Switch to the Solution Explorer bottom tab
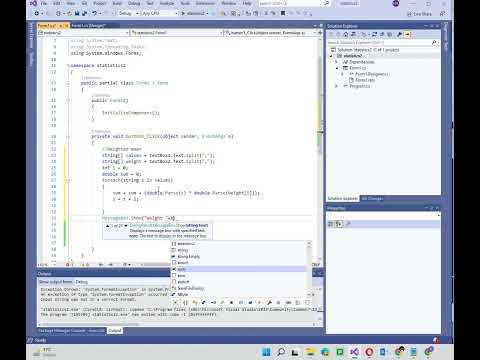The width and height of the screenshot is (480, 360). coord(342,199)
